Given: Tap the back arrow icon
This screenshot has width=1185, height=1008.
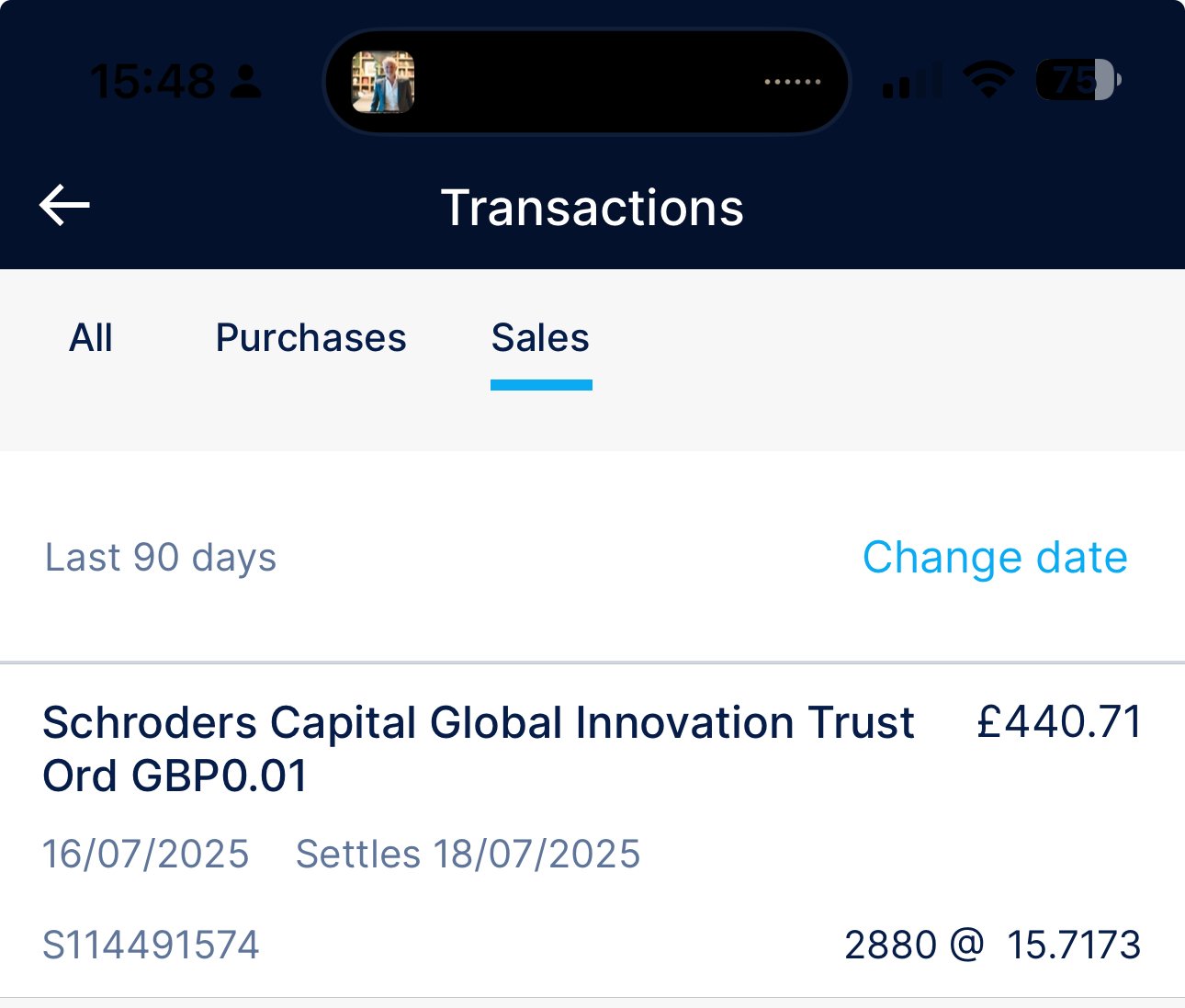Looking at the screenshot, I should tap(64, 205).
